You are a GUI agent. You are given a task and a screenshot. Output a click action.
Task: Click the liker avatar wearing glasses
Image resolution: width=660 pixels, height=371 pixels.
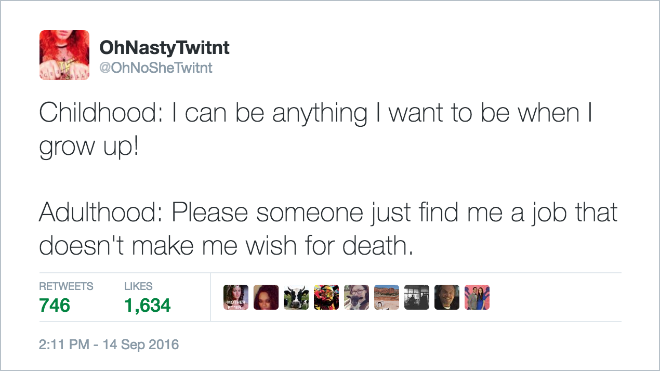point(357,297)
